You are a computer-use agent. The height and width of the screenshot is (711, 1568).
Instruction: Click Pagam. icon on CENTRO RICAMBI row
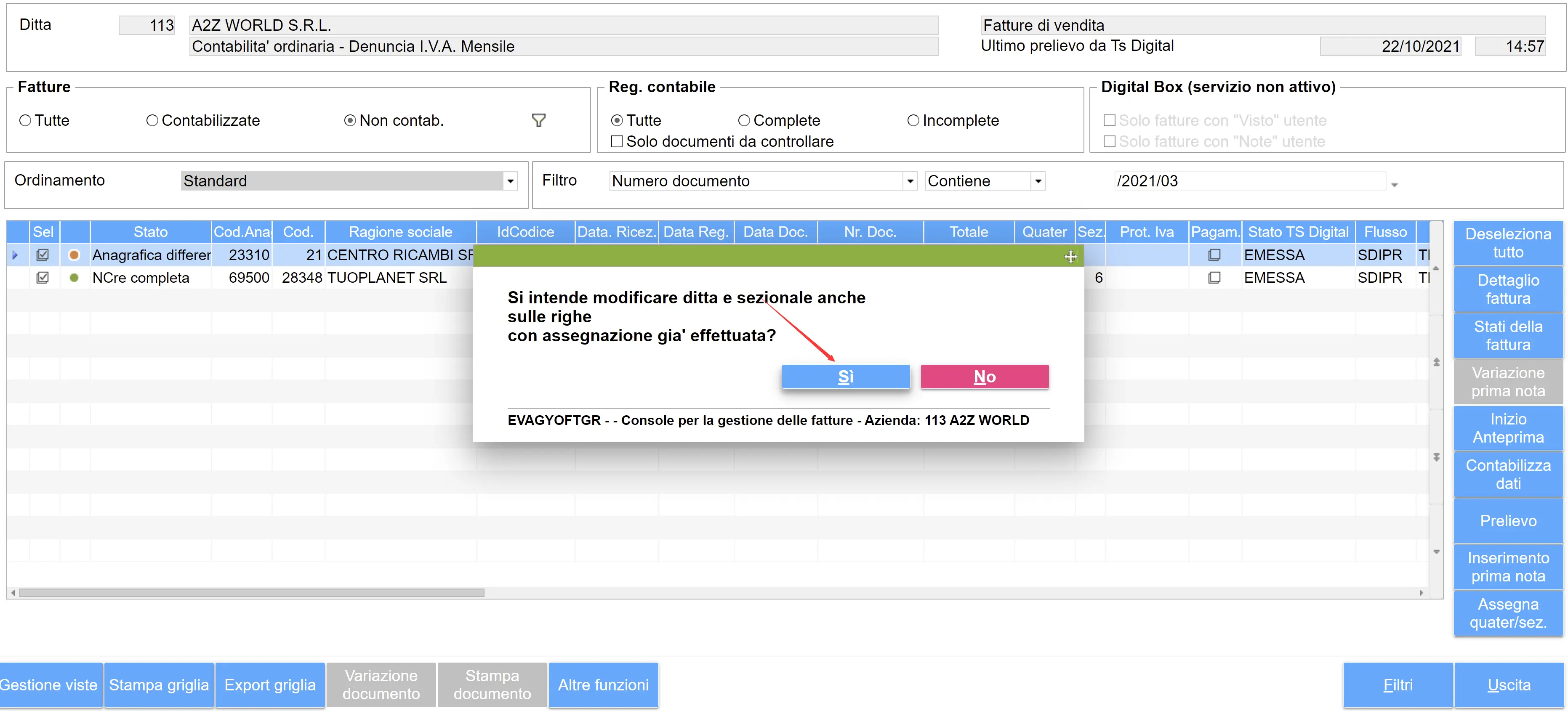(x=1214, y=255)
